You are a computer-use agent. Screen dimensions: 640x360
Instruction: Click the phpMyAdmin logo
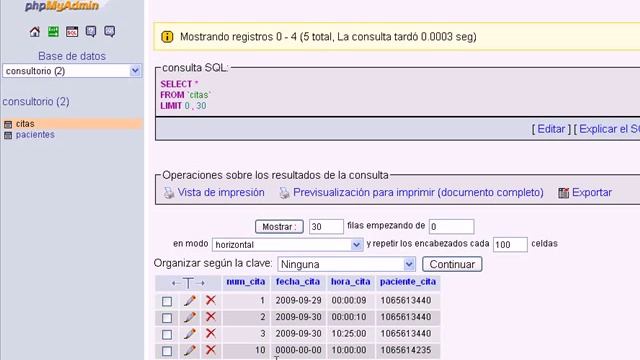pos(62,6)
